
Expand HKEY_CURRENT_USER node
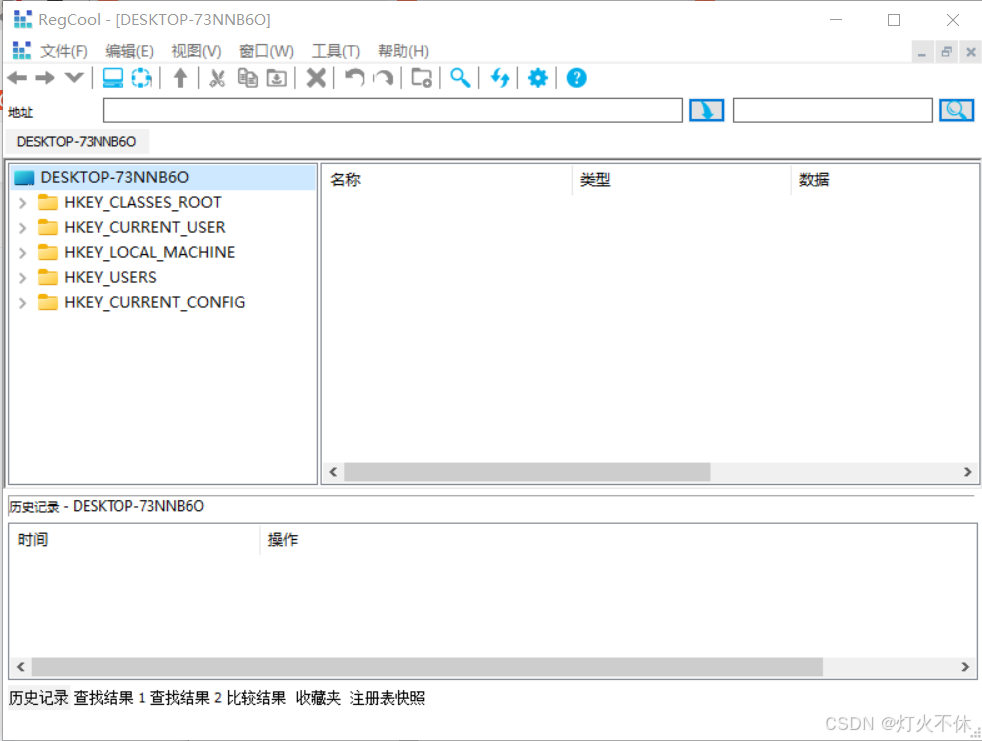click(23, 228)
